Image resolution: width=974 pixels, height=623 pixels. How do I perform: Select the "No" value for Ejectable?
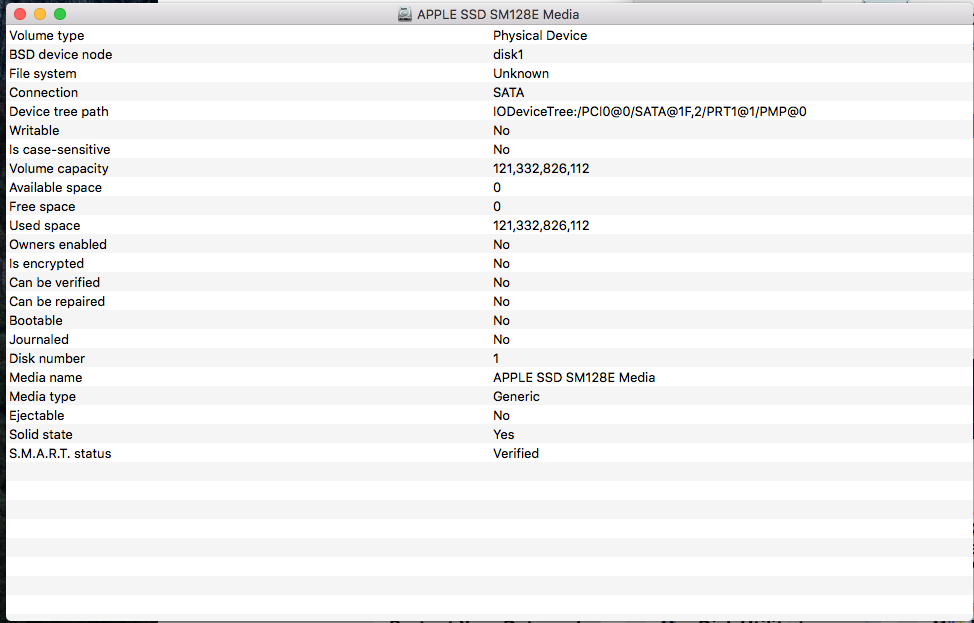pyautogui.click(x=501, y=416)
